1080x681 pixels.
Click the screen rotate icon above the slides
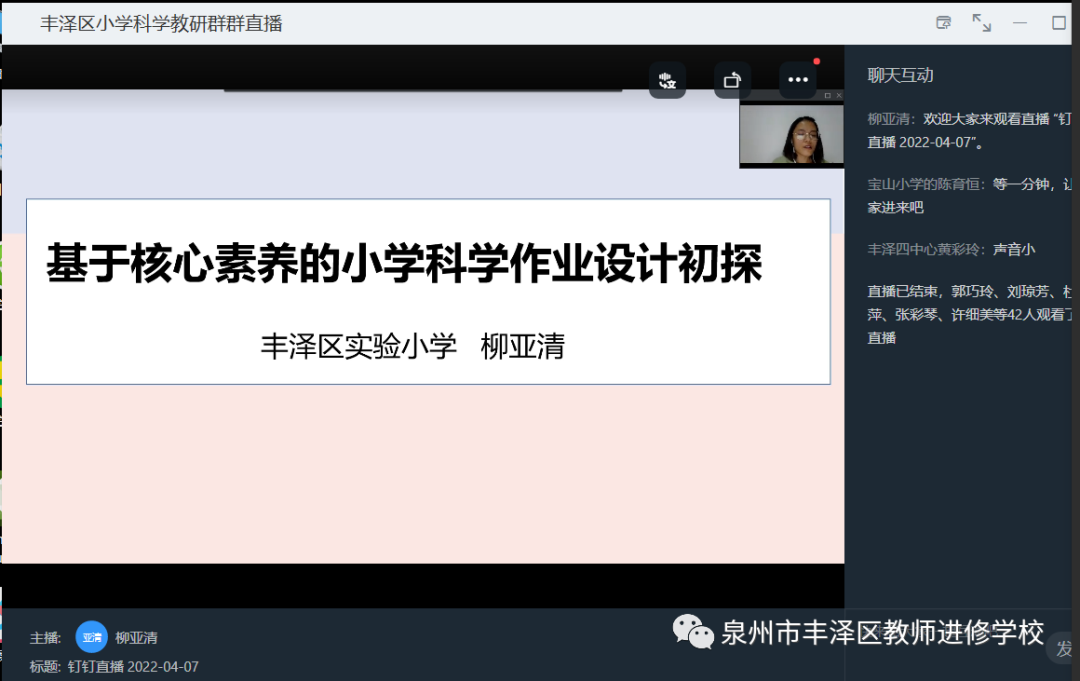732,79
